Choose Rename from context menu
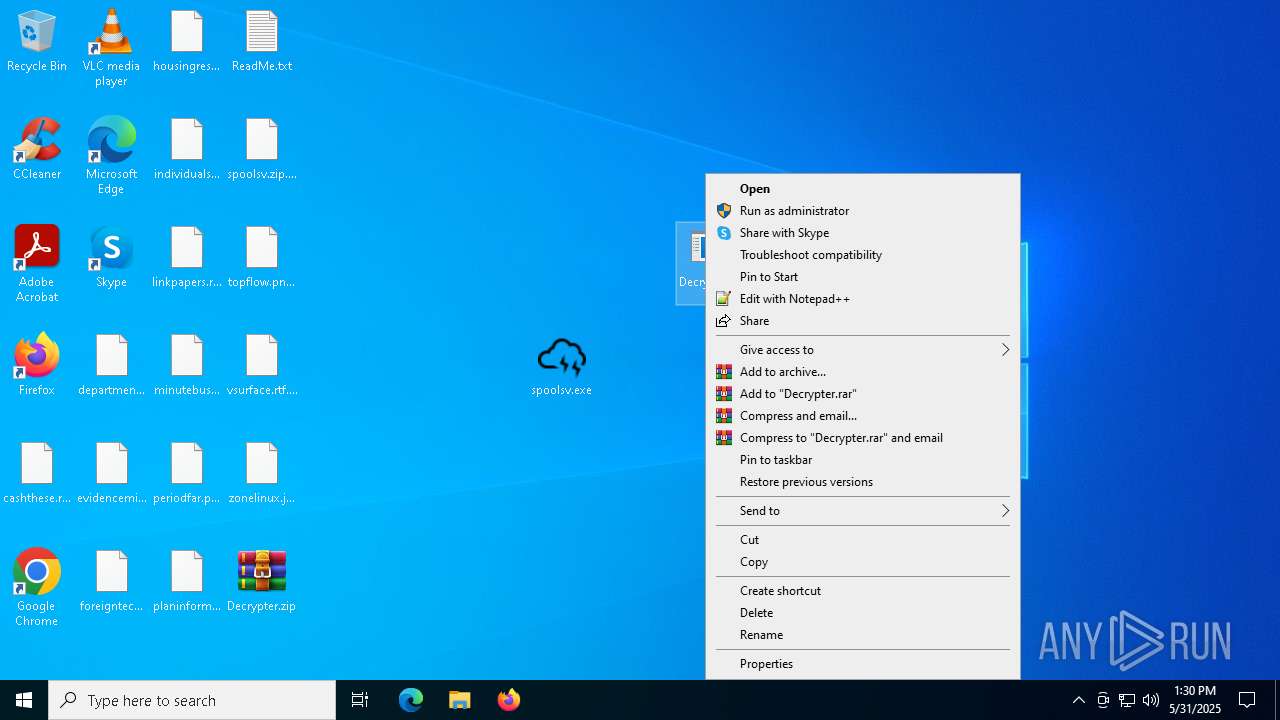 863,635
